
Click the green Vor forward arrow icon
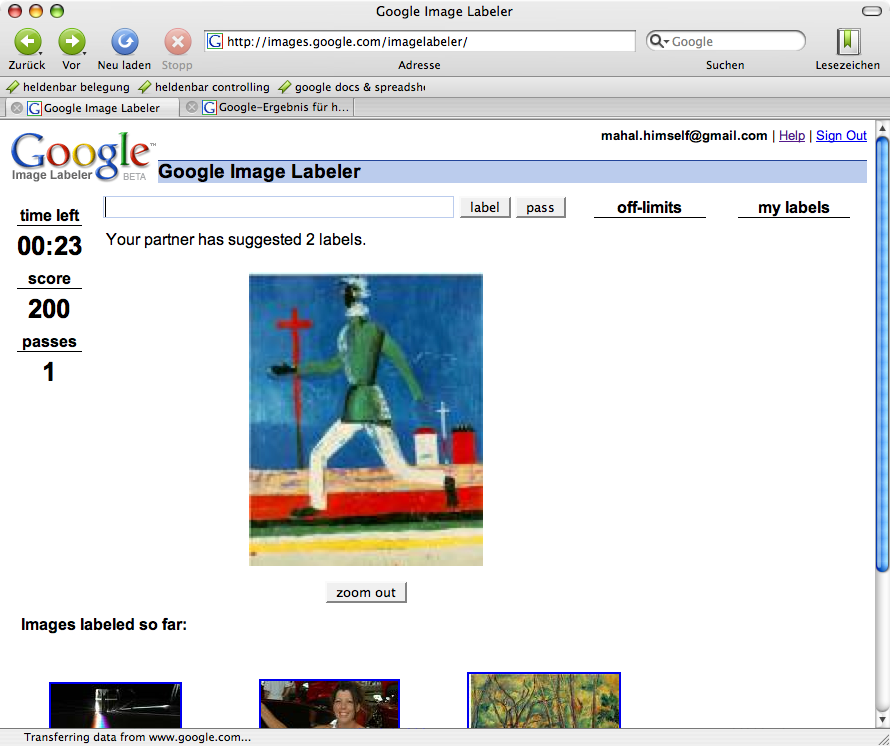(x=71, y=41)
